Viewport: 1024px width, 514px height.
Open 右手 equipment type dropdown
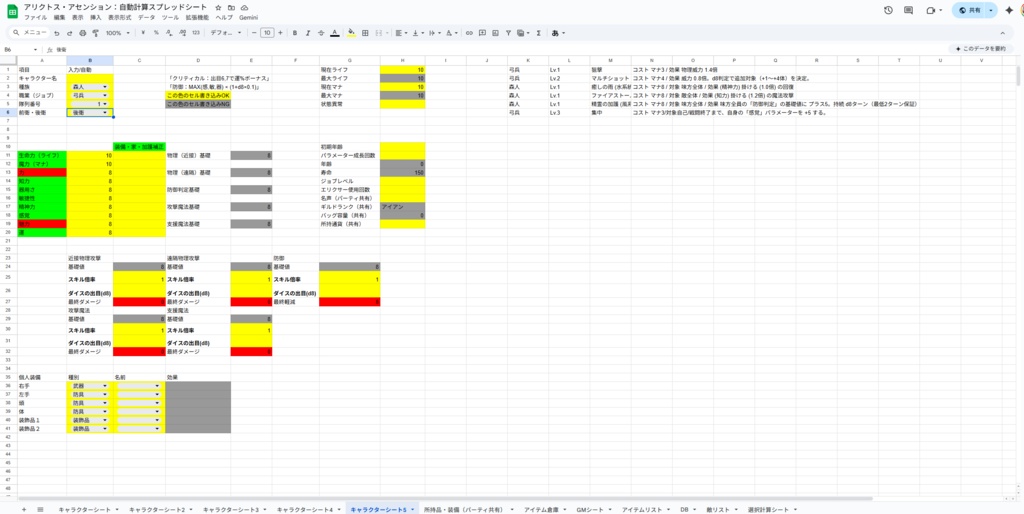[90, 386]
